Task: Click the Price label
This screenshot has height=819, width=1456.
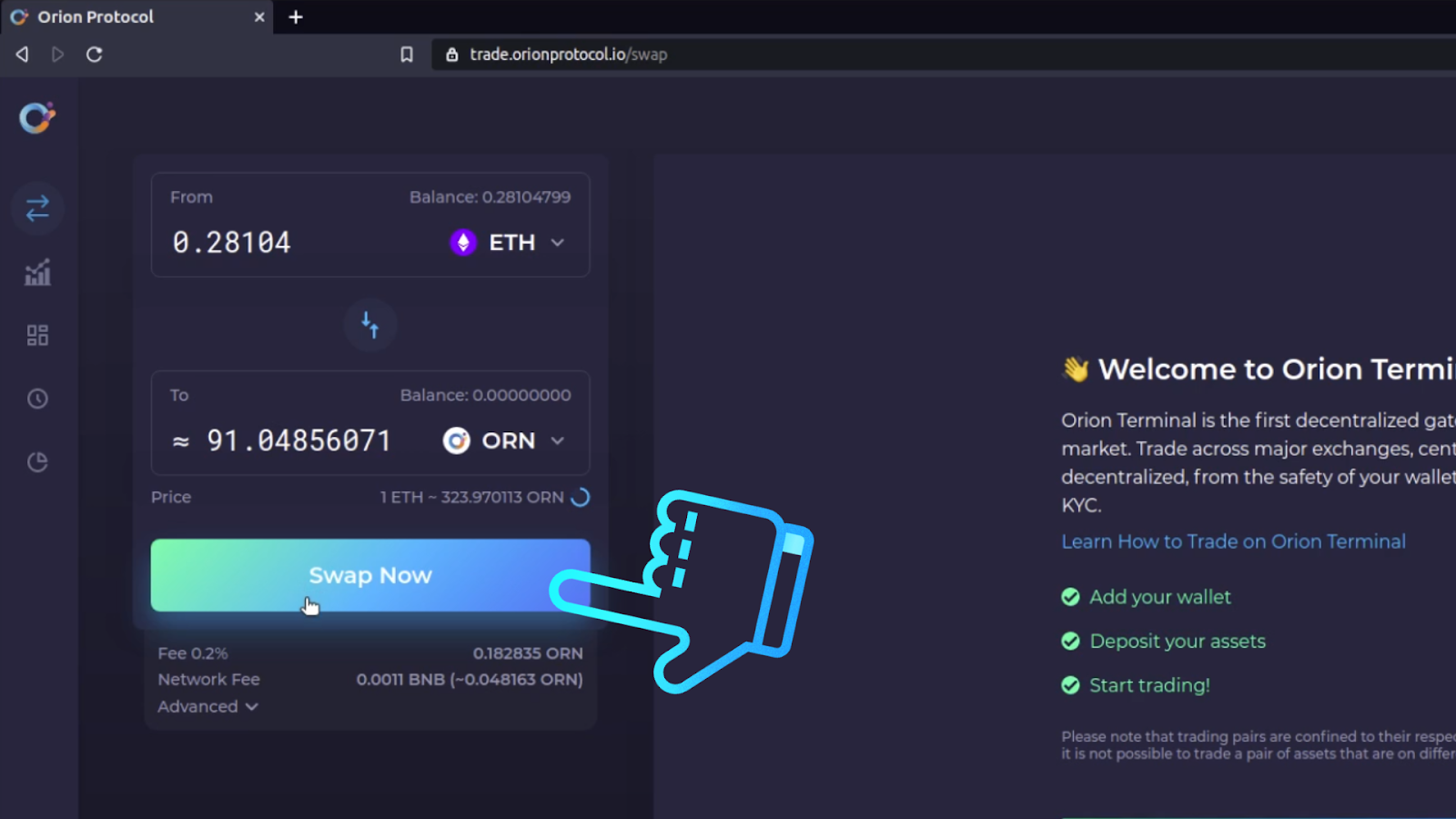Action: pyautogui.click(x=171, y=497)
